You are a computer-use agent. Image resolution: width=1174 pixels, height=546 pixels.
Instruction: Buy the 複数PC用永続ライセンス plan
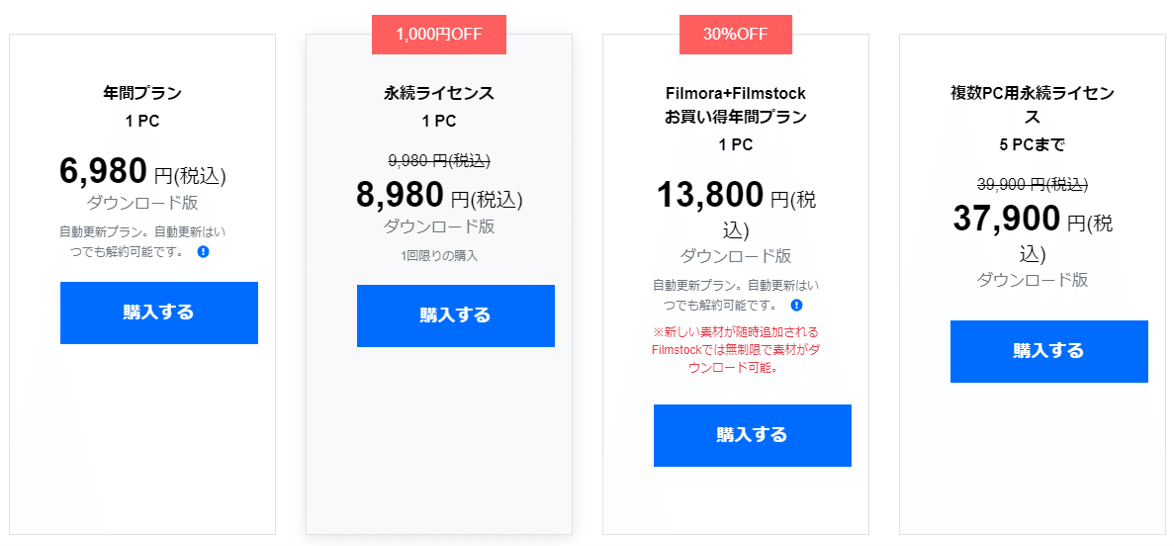(1049, 351)
